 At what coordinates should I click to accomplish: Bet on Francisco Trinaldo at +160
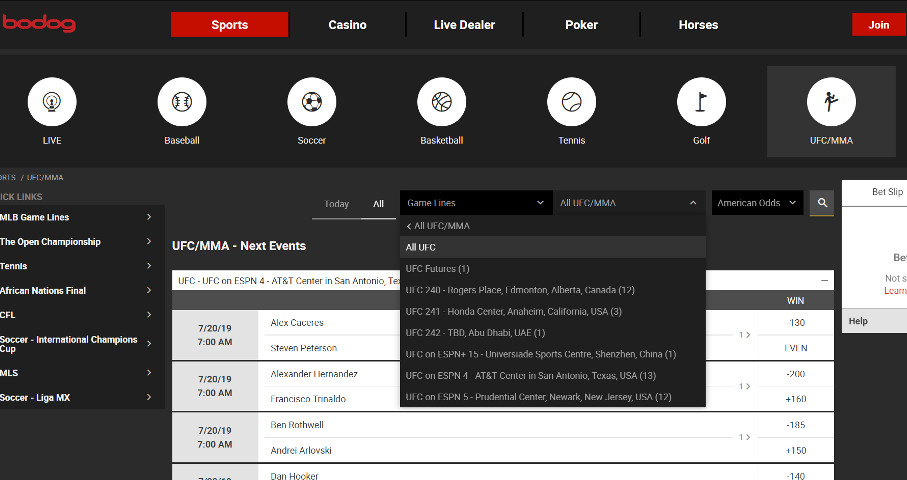tap(796, 399)
